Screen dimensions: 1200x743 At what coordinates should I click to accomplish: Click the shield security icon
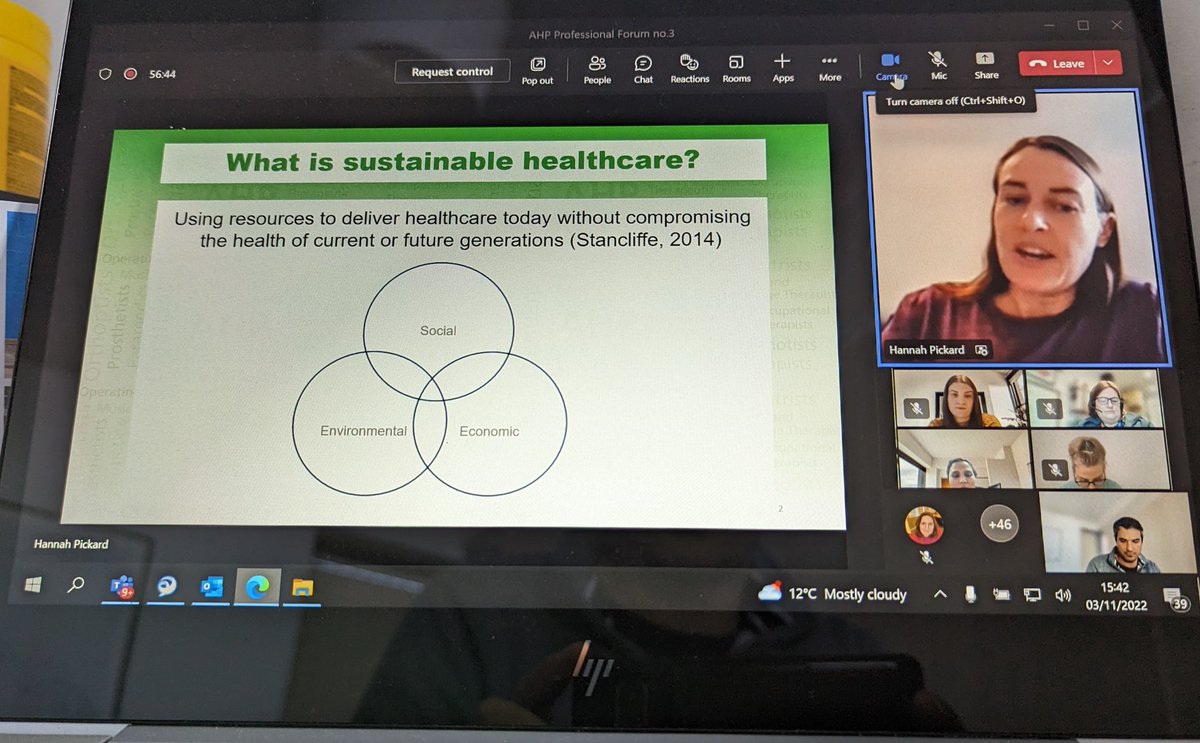[104, 73]
